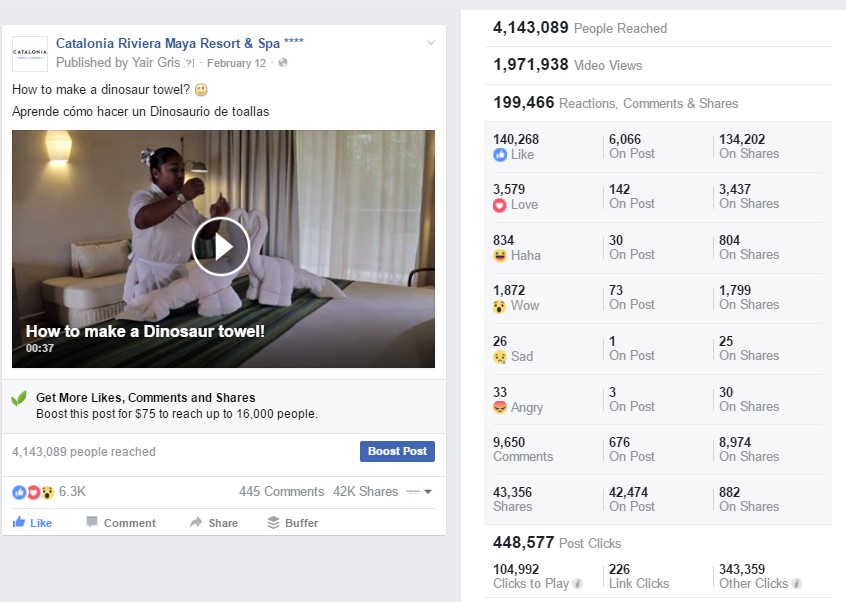Click the '43,356' Shares total
This screenshot has width=846, height=602.
point(513,492)
